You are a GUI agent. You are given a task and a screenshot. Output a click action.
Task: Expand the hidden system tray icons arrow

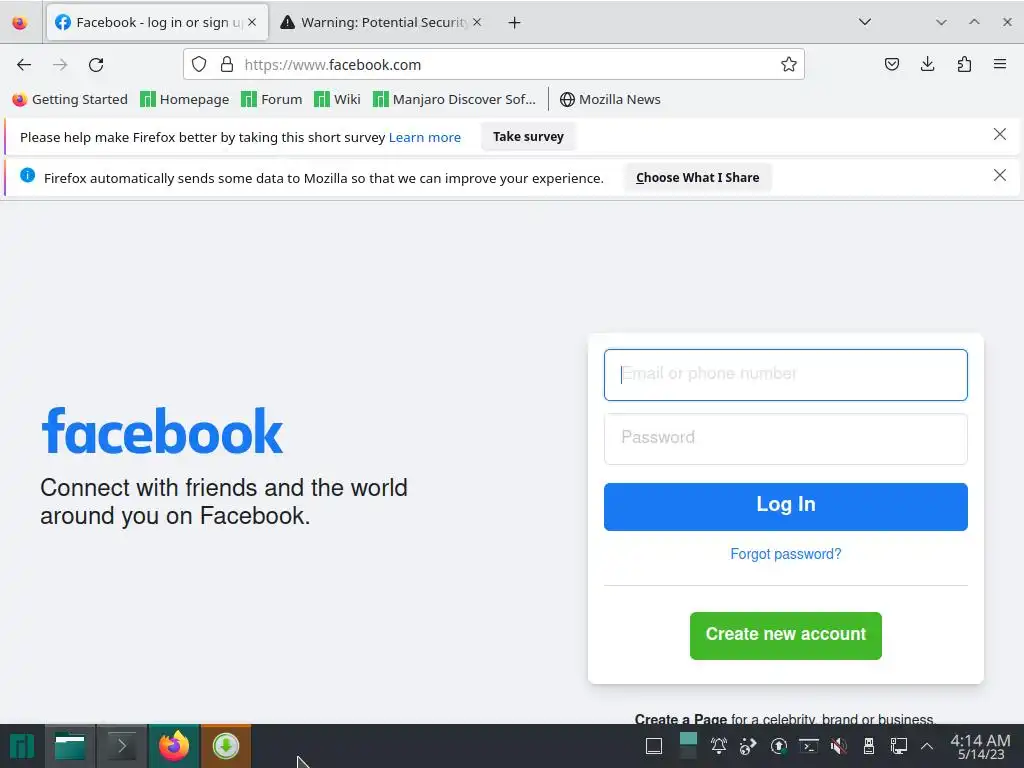click(x=927, y=746)
